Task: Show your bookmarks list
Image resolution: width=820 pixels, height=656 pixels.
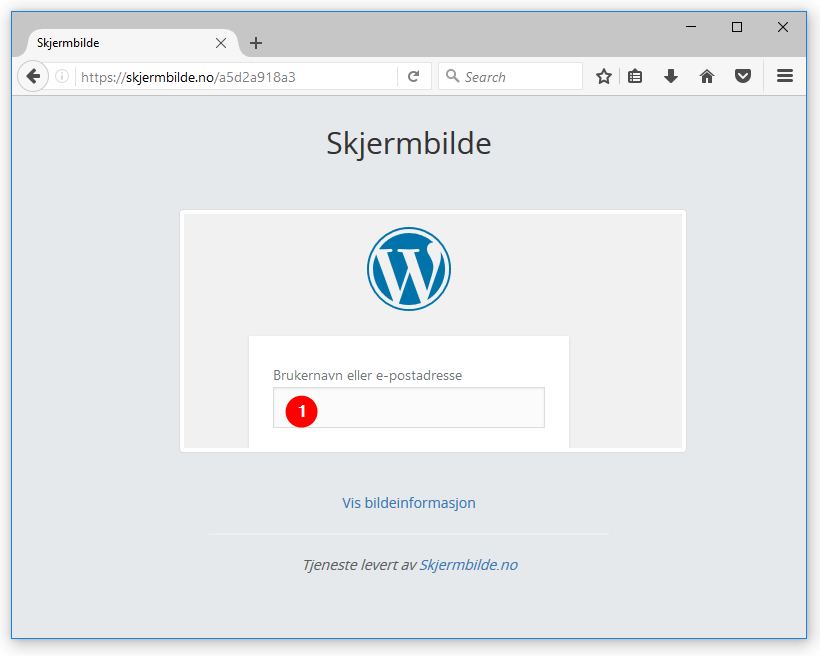Action: click(635, 77)
